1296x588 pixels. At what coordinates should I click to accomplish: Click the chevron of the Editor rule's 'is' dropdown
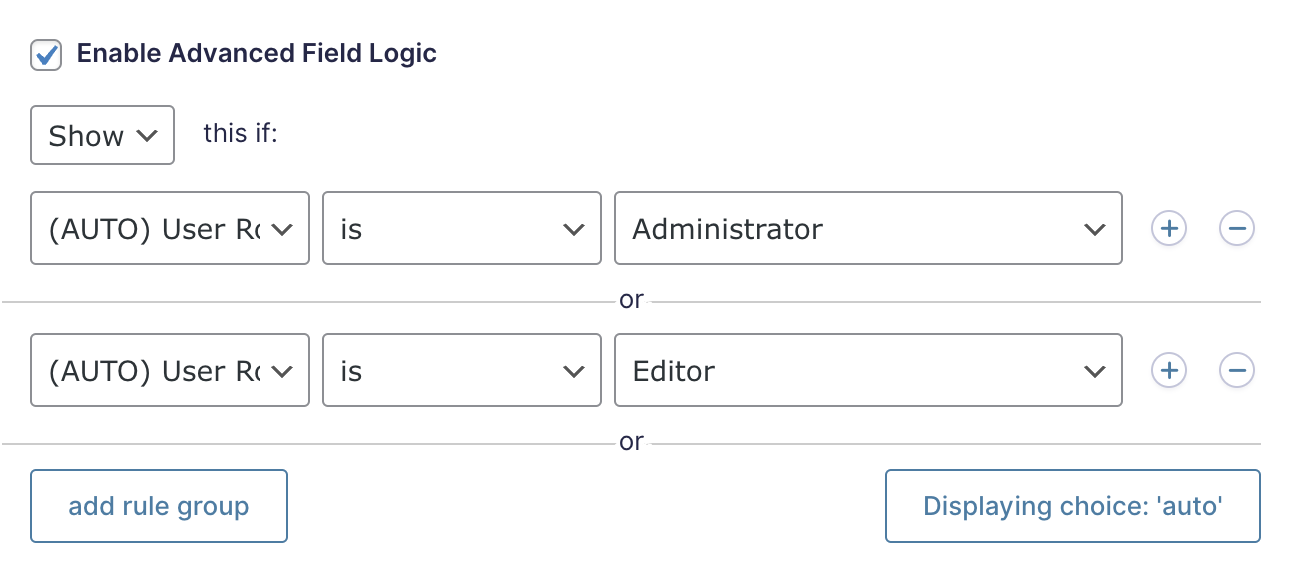tap(574, 371)
